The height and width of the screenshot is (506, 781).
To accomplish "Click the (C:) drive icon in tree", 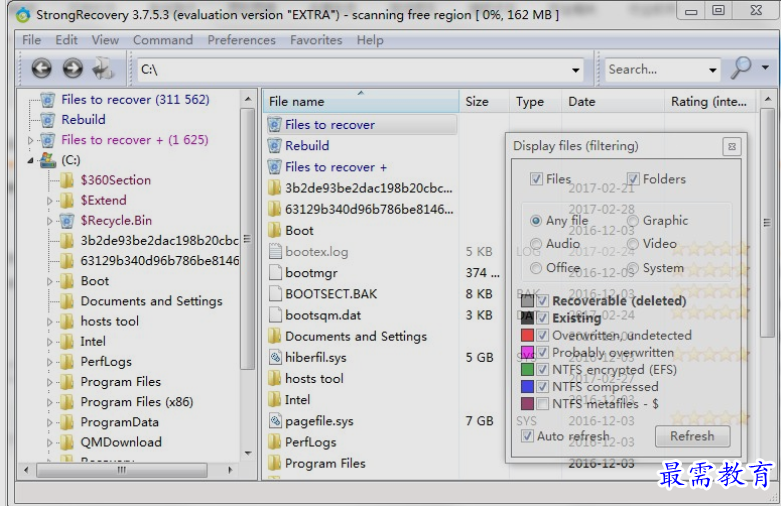I will click(x=48, y=160).
